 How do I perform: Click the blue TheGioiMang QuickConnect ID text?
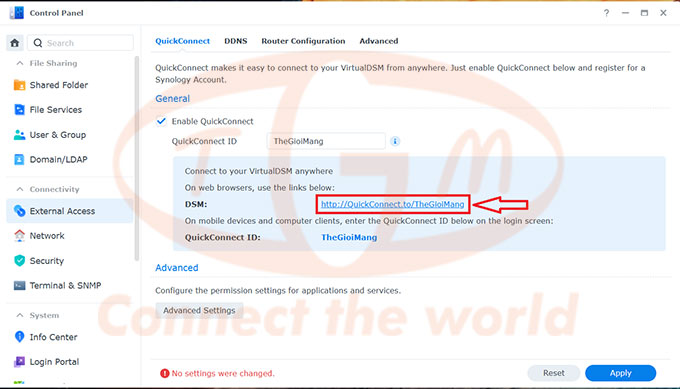[x=349, y=238]
